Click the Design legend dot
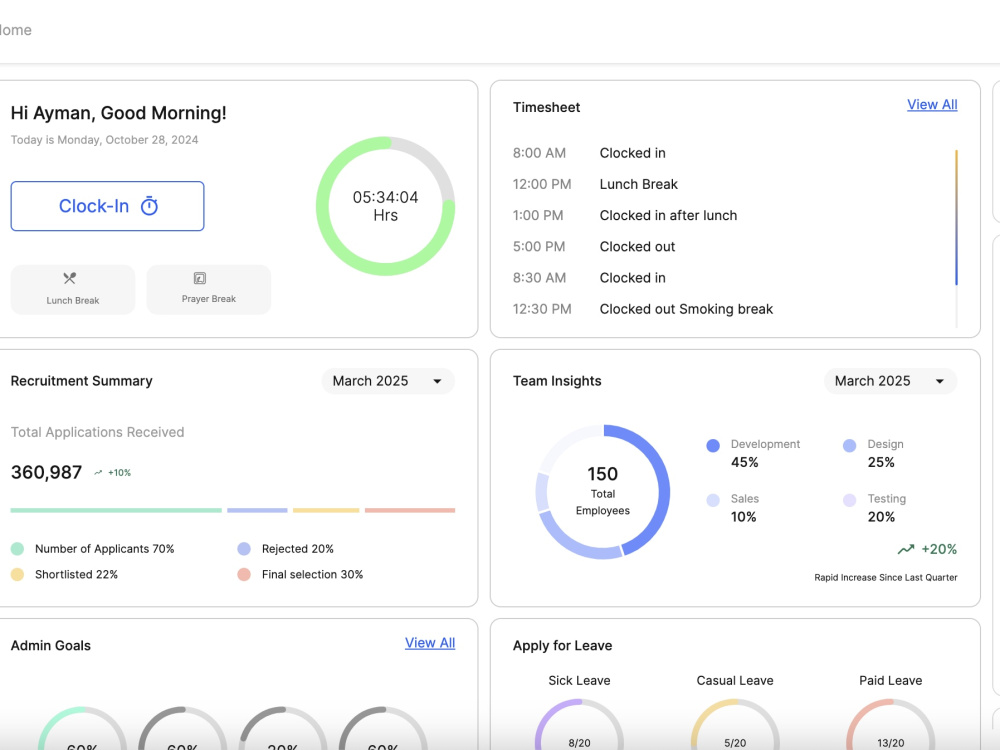The image size is (1000, 750). click(x=849, y=446)
